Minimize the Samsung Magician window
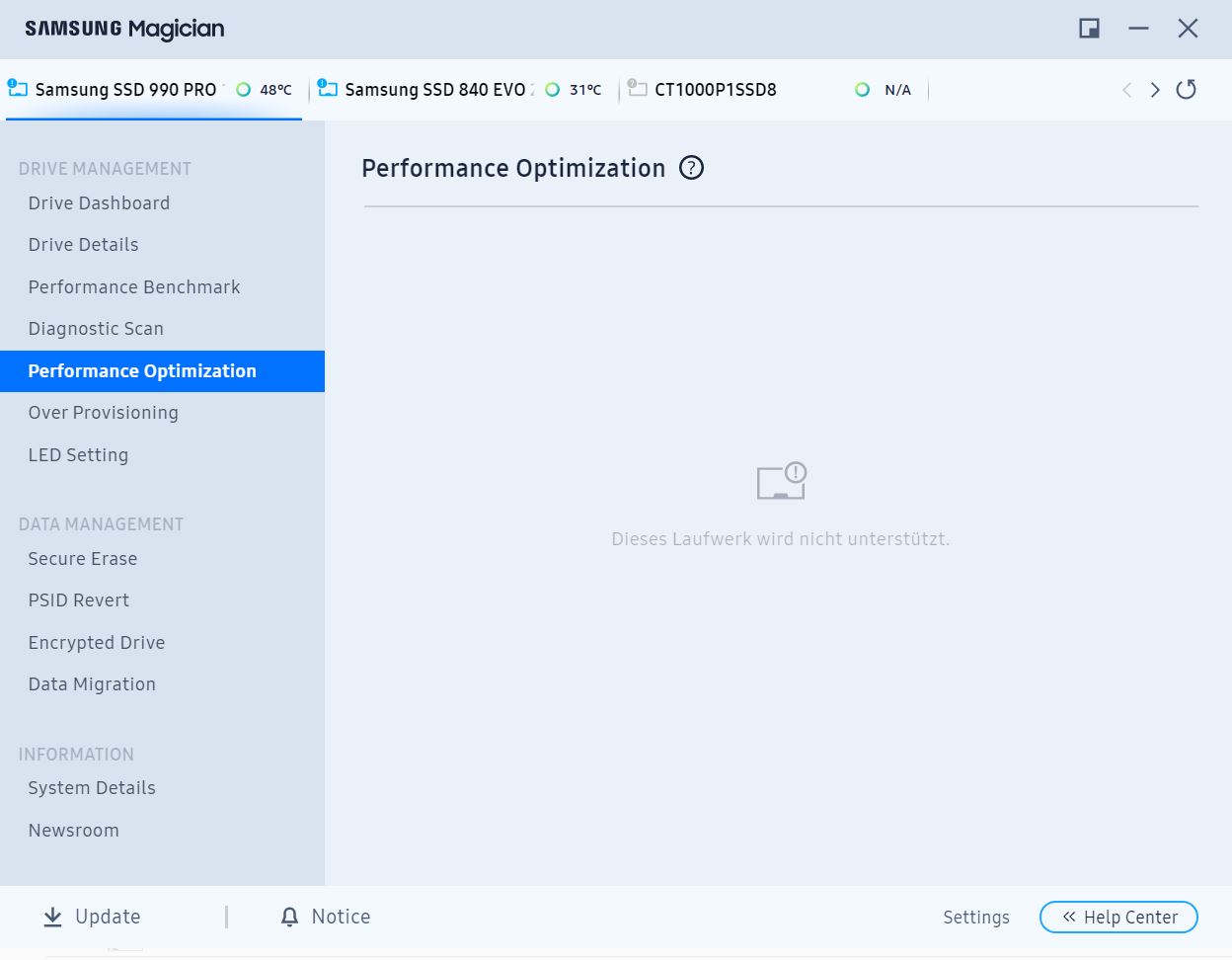The height and width of the screenshot is (960, 1232). pyautogui.click(x=1138, y=29)
